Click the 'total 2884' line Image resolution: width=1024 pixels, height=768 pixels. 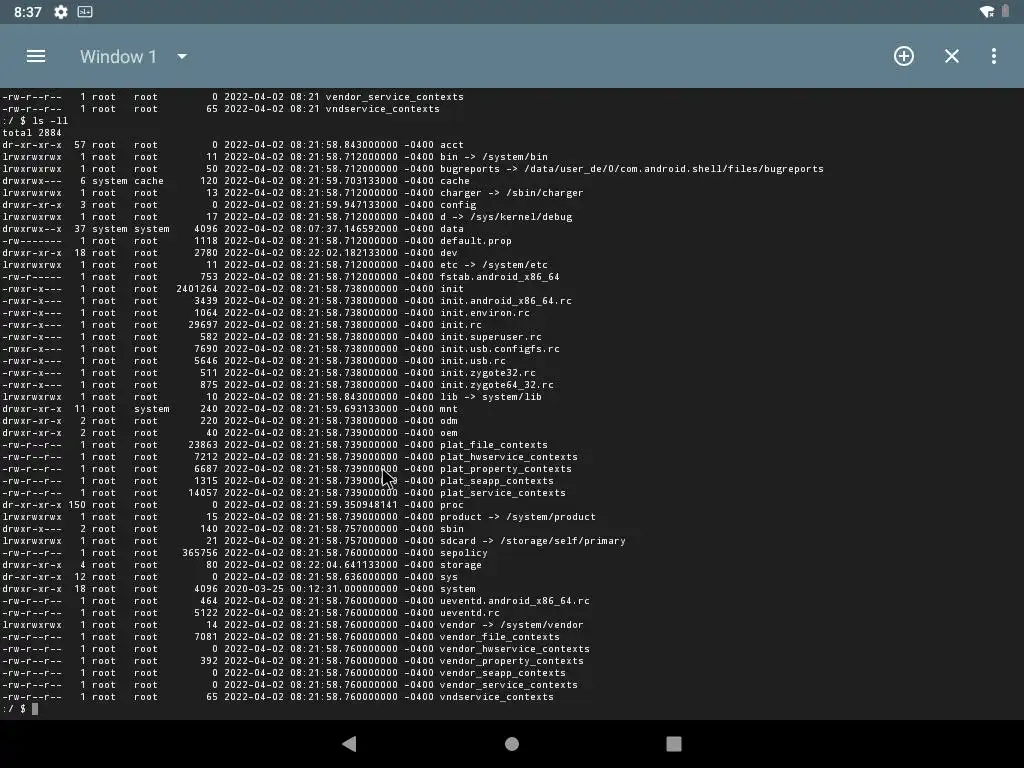tap(32, 133)
